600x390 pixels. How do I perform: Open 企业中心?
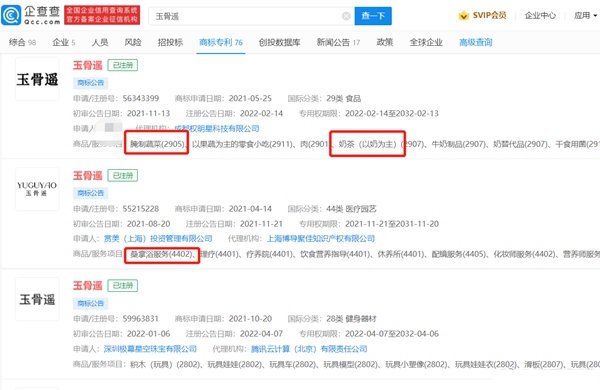[540, 15]
